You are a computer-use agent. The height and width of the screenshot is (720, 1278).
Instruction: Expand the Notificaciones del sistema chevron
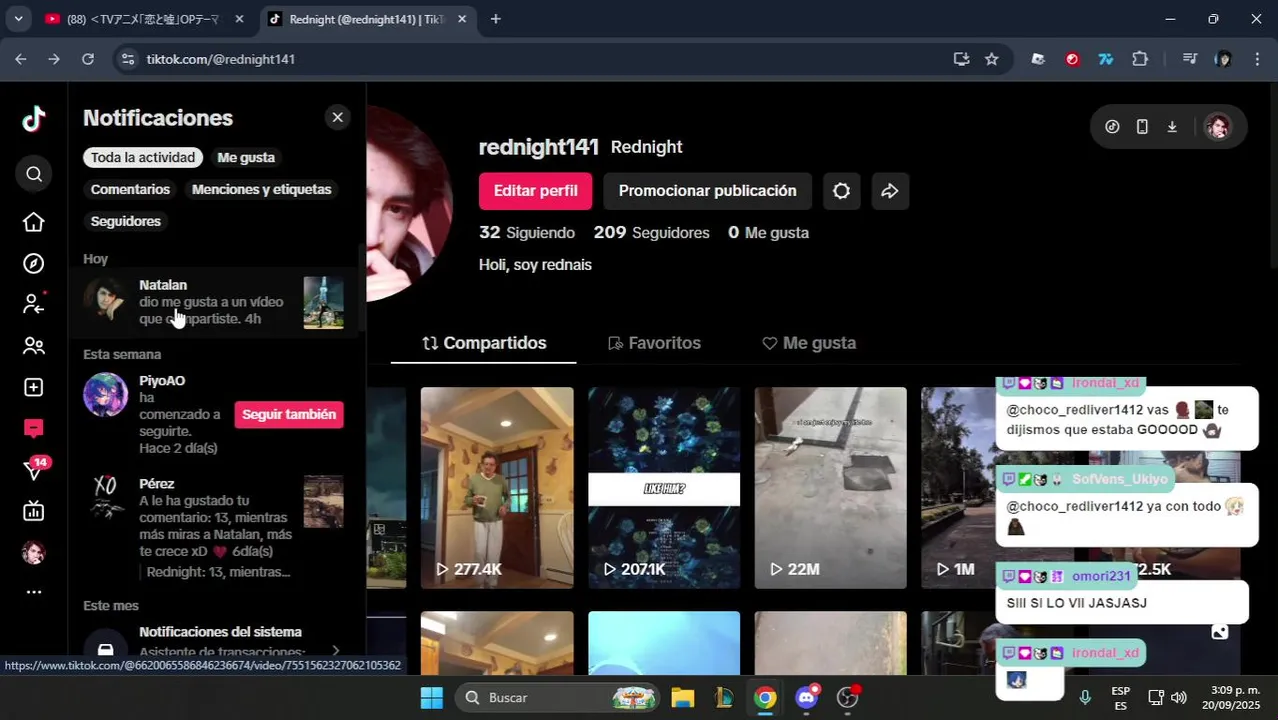[336, 650]
